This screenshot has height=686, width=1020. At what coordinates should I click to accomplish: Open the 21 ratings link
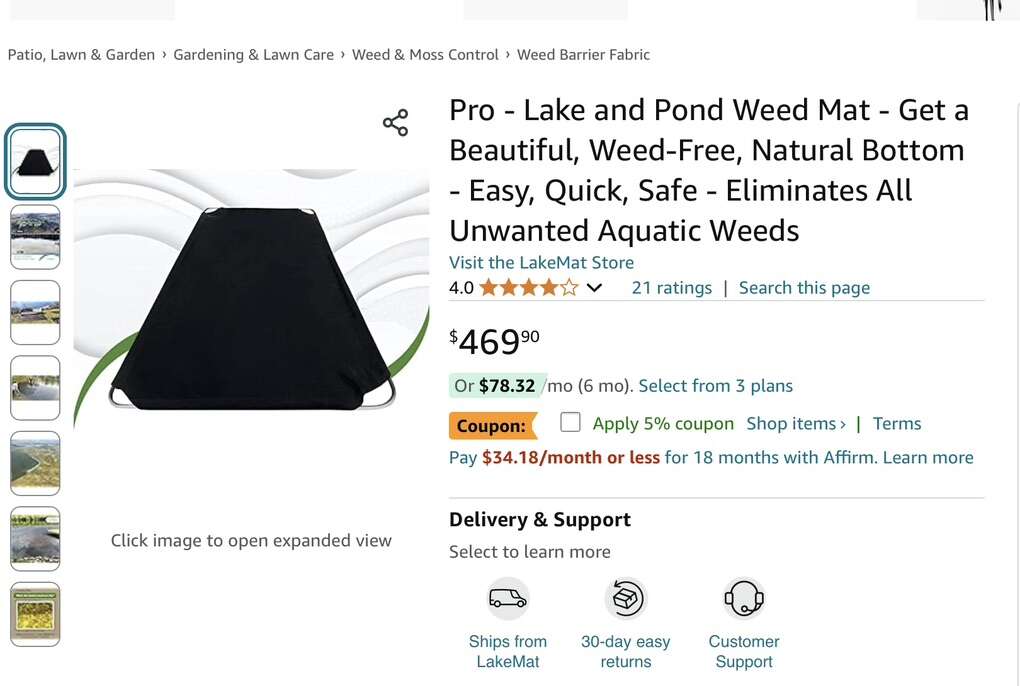click(671, 288)
